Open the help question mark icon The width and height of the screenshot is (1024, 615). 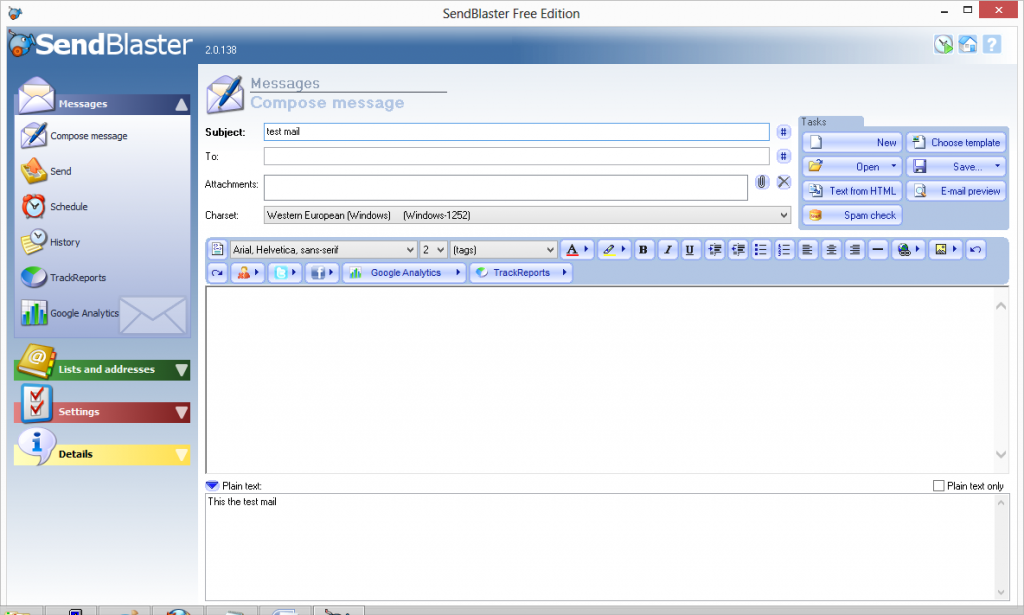click(x=991, y=44)
